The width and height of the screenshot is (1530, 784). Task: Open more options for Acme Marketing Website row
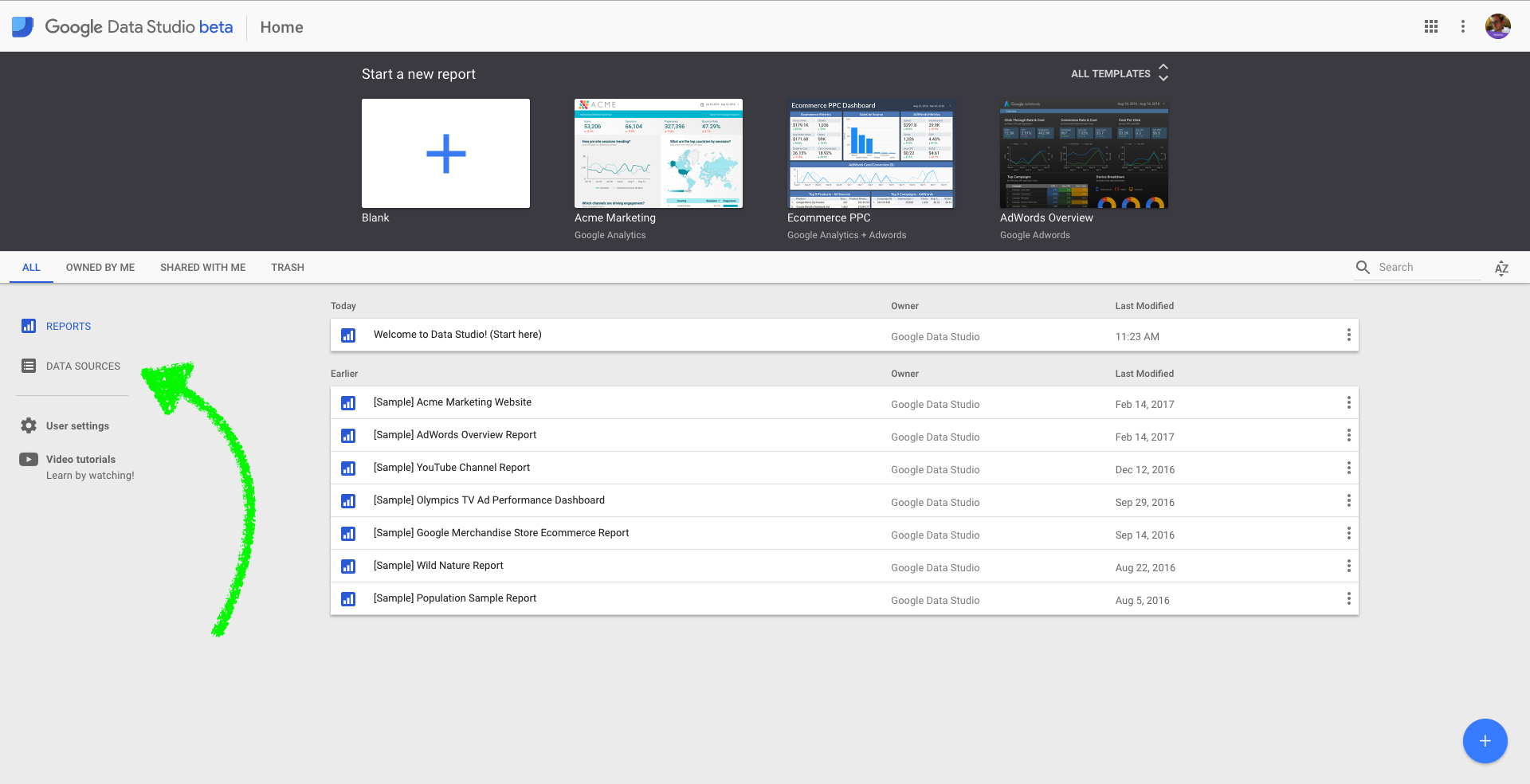click(x=1349, y=402)
